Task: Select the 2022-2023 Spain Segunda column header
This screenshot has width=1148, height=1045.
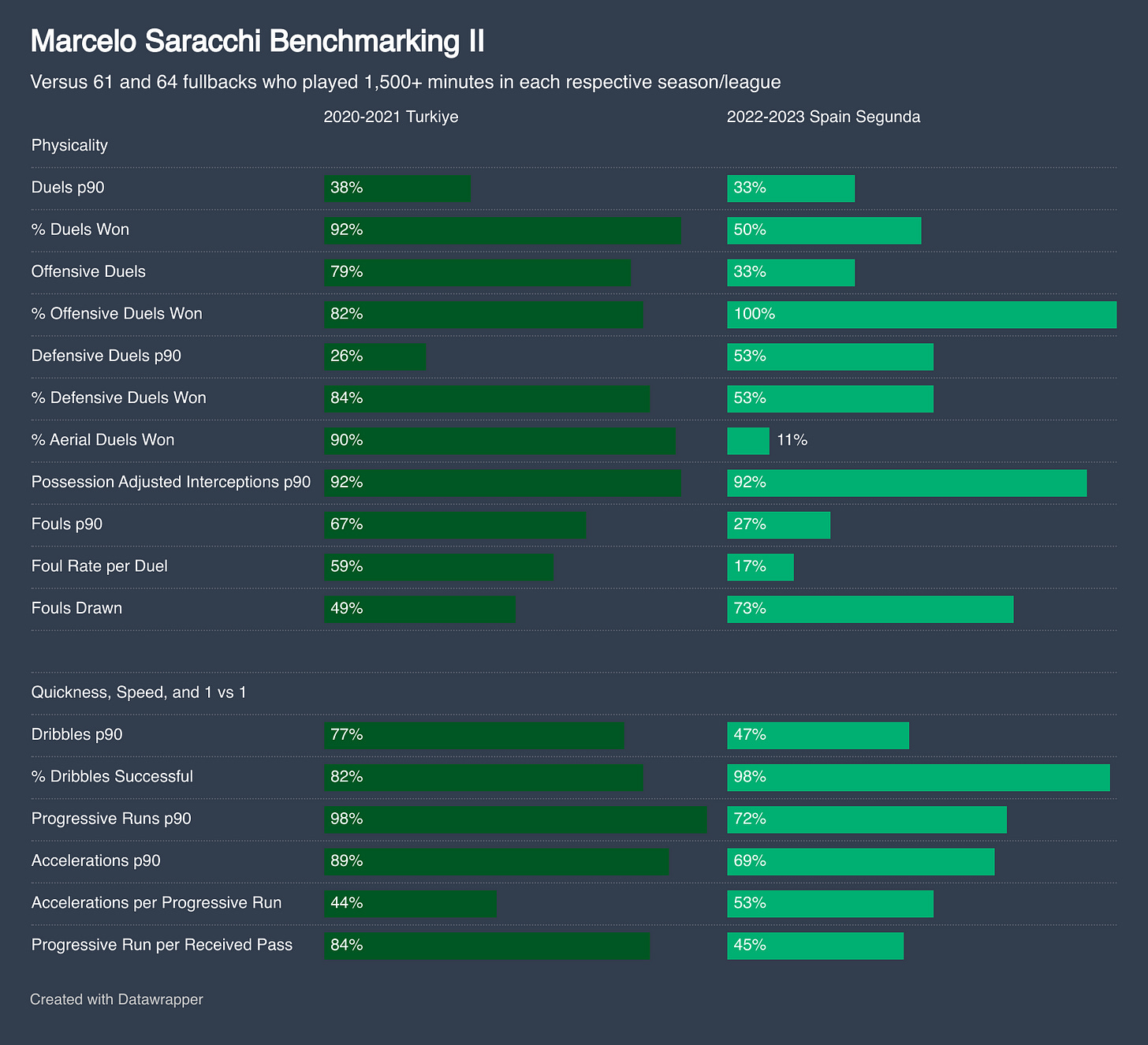Action: (823, 117)
